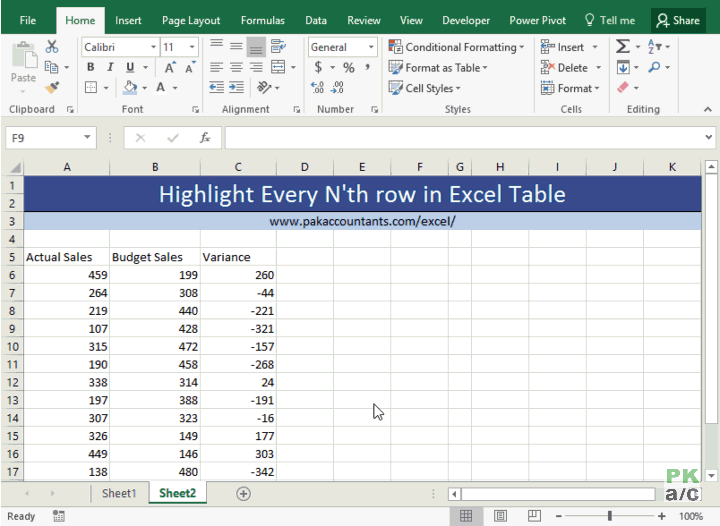Increase font size with large A

click(x=170, y=67)
